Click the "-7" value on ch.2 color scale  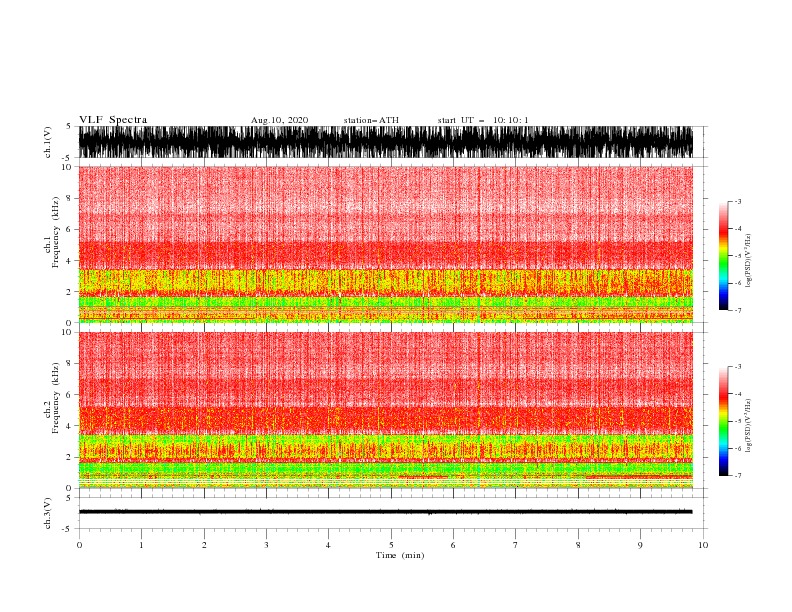click(738, 476)
